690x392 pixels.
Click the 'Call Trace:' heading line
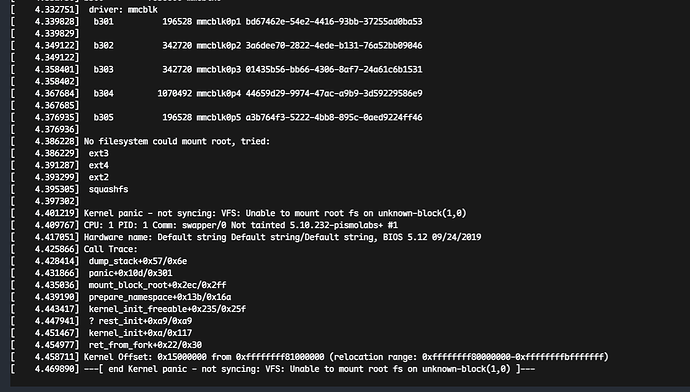point(110,249)
